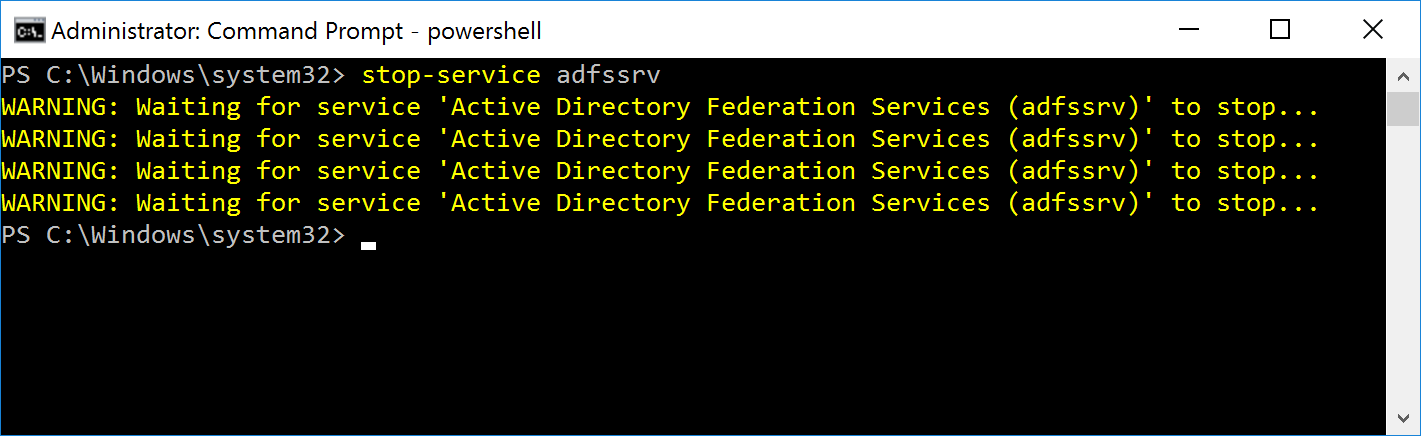Image resolution: width=1421 pixels, height=436 pixels.
Task: Click the empty black console area
Action: pyautogui.click(x=700, y=340)
